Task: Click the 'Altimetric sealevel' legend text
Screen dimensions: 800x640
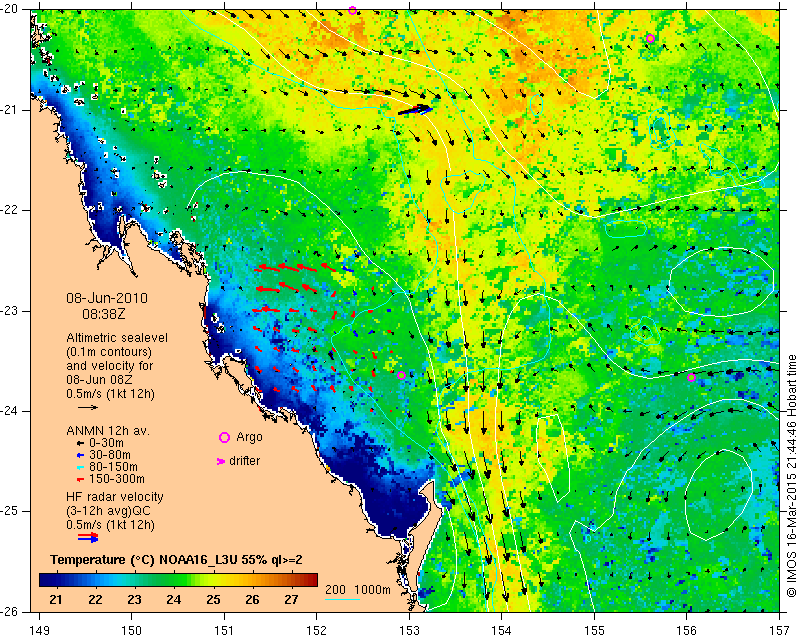Action: [117, 338]
